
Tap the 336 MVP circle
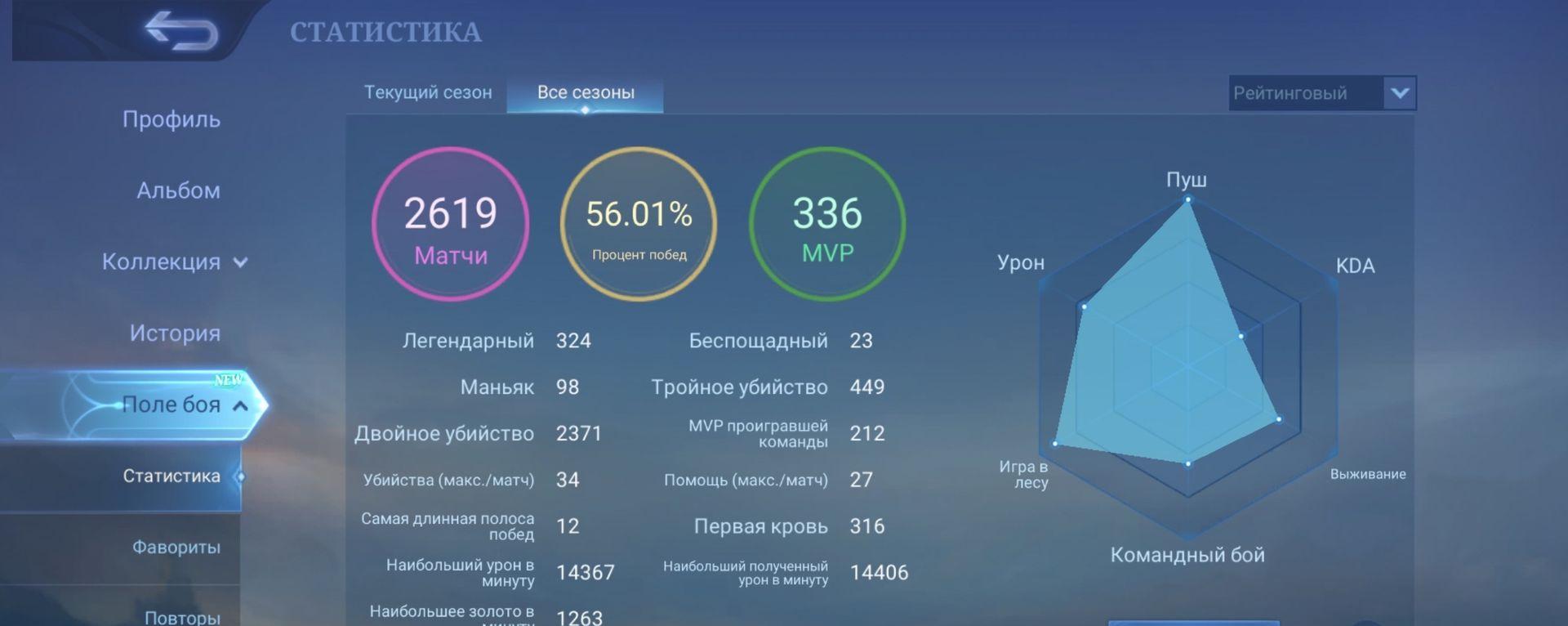pos(827,224)
